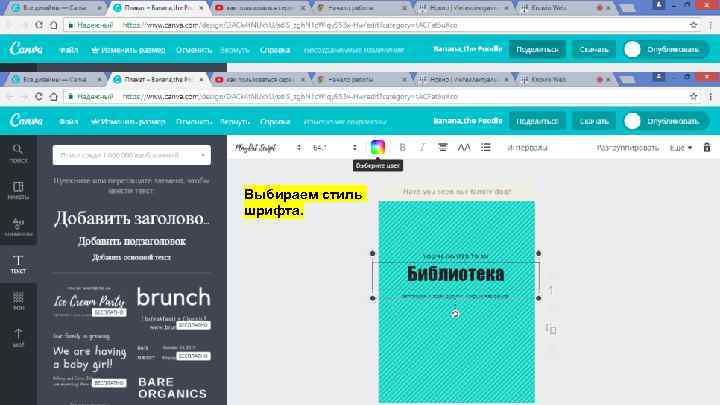
Task: Click the copy page icon beside canvas
Action: (x=551, y=329)
